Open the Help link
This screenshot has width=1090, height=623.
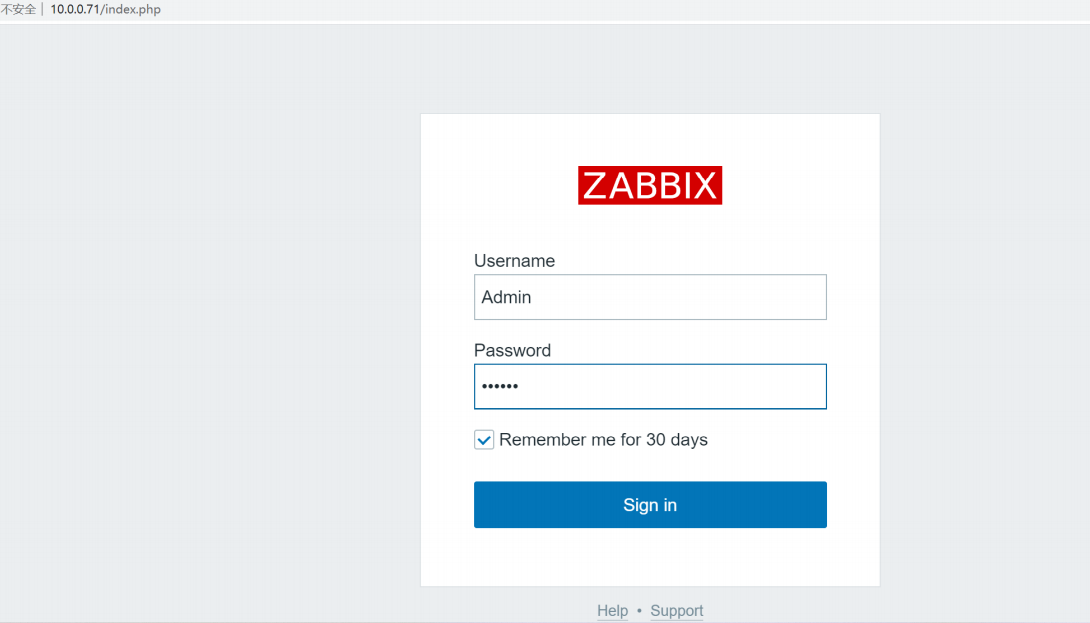coord(612,611)
